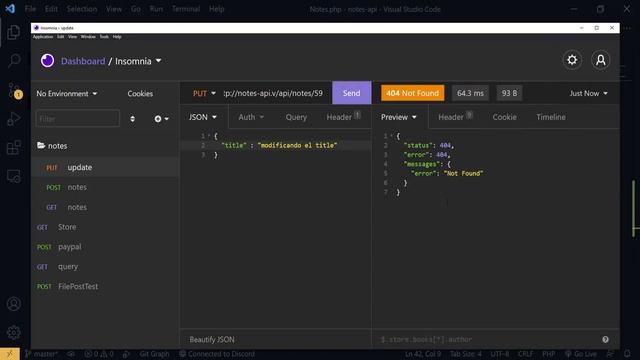This screenshot has width=640, height=360.
Task: Click Go Live in VS Code status bar
Action: pos(580,354)
